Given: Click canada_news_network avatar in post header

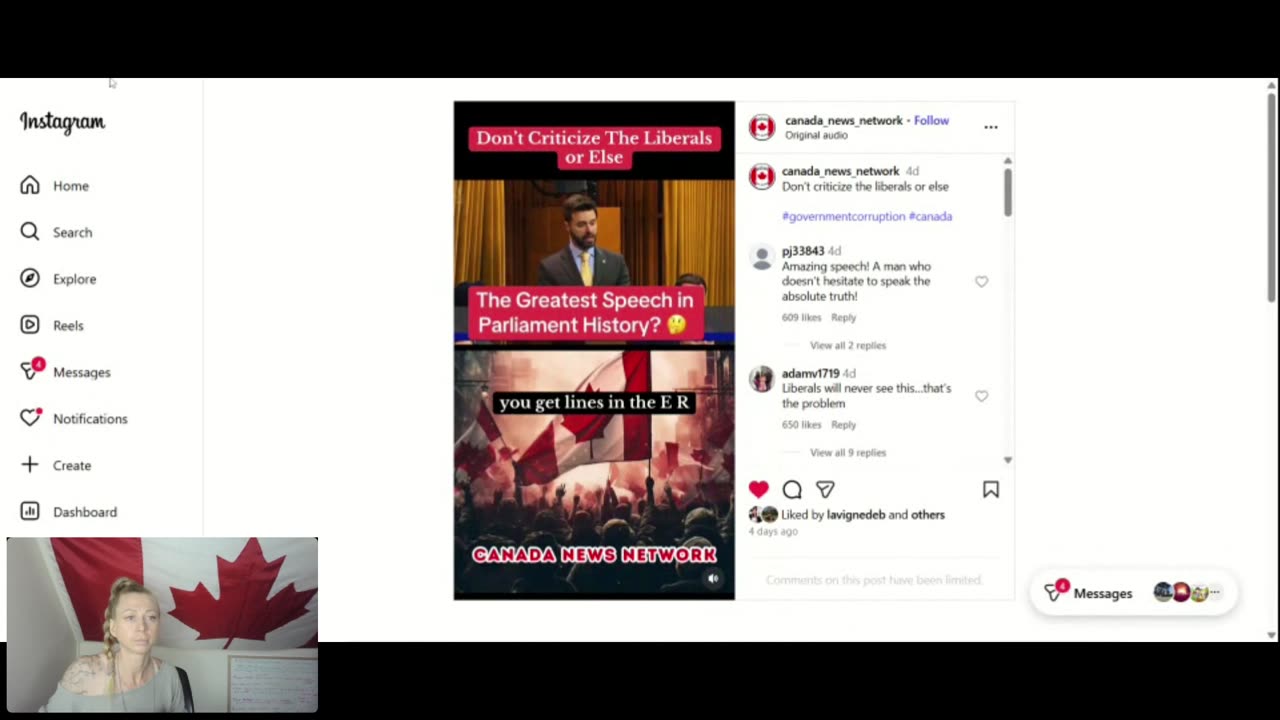Looking at the screenshot, I should pyautogui.click(x=762, y=127).
